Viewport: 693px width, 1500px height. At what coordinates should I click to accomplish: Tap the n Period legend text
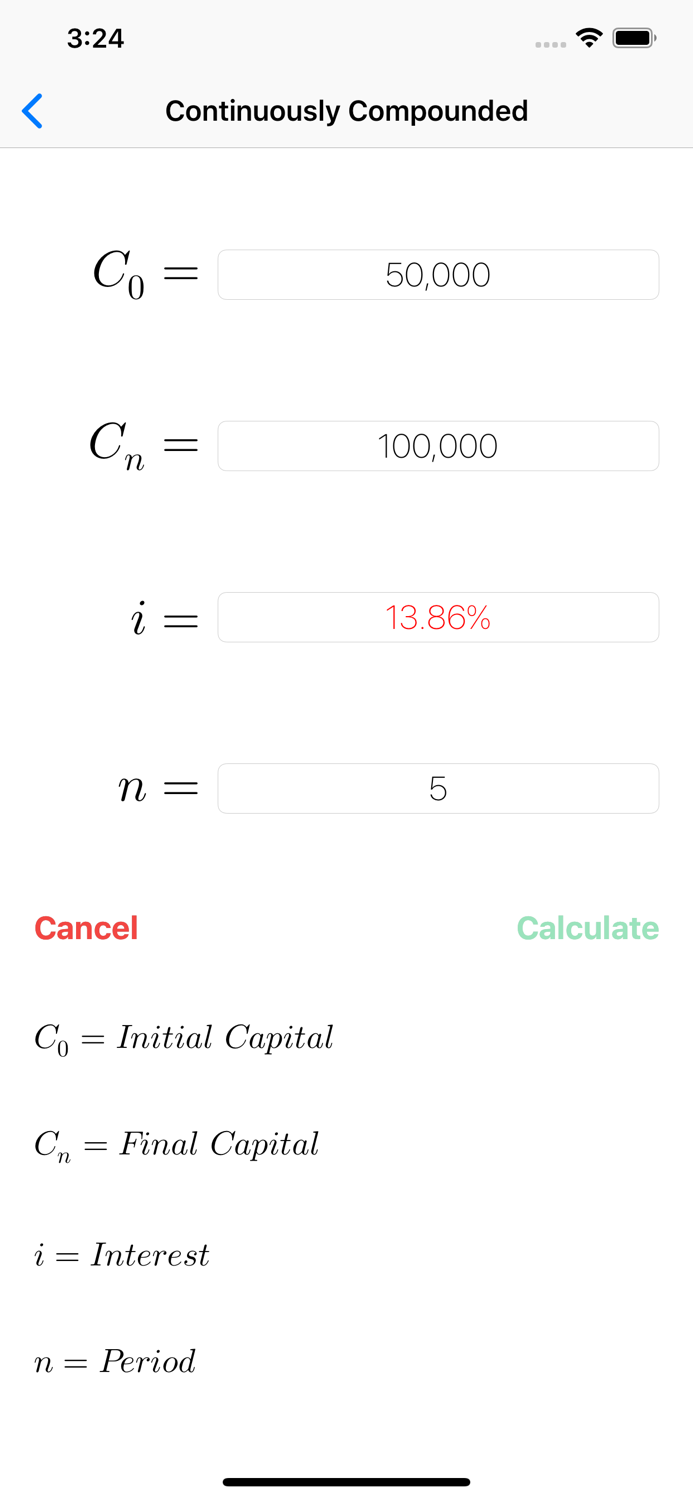pos(114,1361)
